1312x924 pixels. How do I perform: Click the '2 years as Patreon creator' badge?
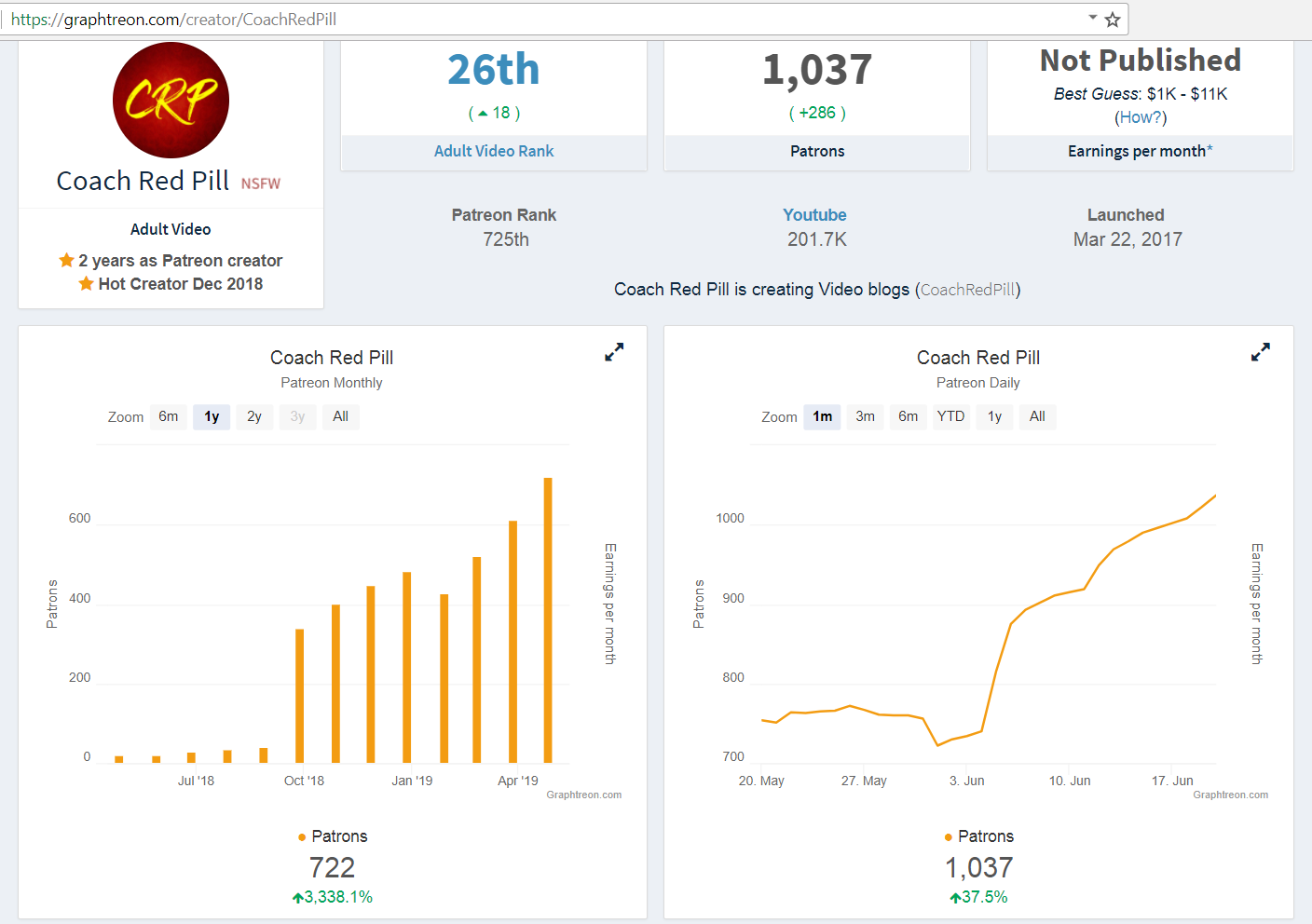tap(171, 261)
